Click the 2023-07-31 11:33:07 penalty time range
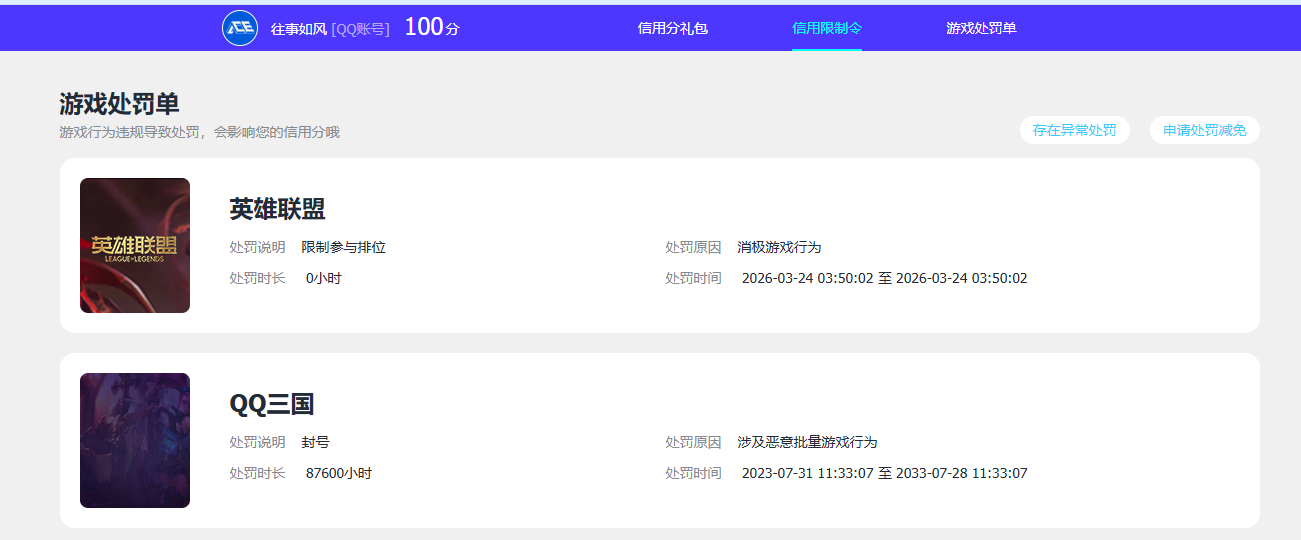The width and height of the screenshot is (1301, 540). pos(885,473)
